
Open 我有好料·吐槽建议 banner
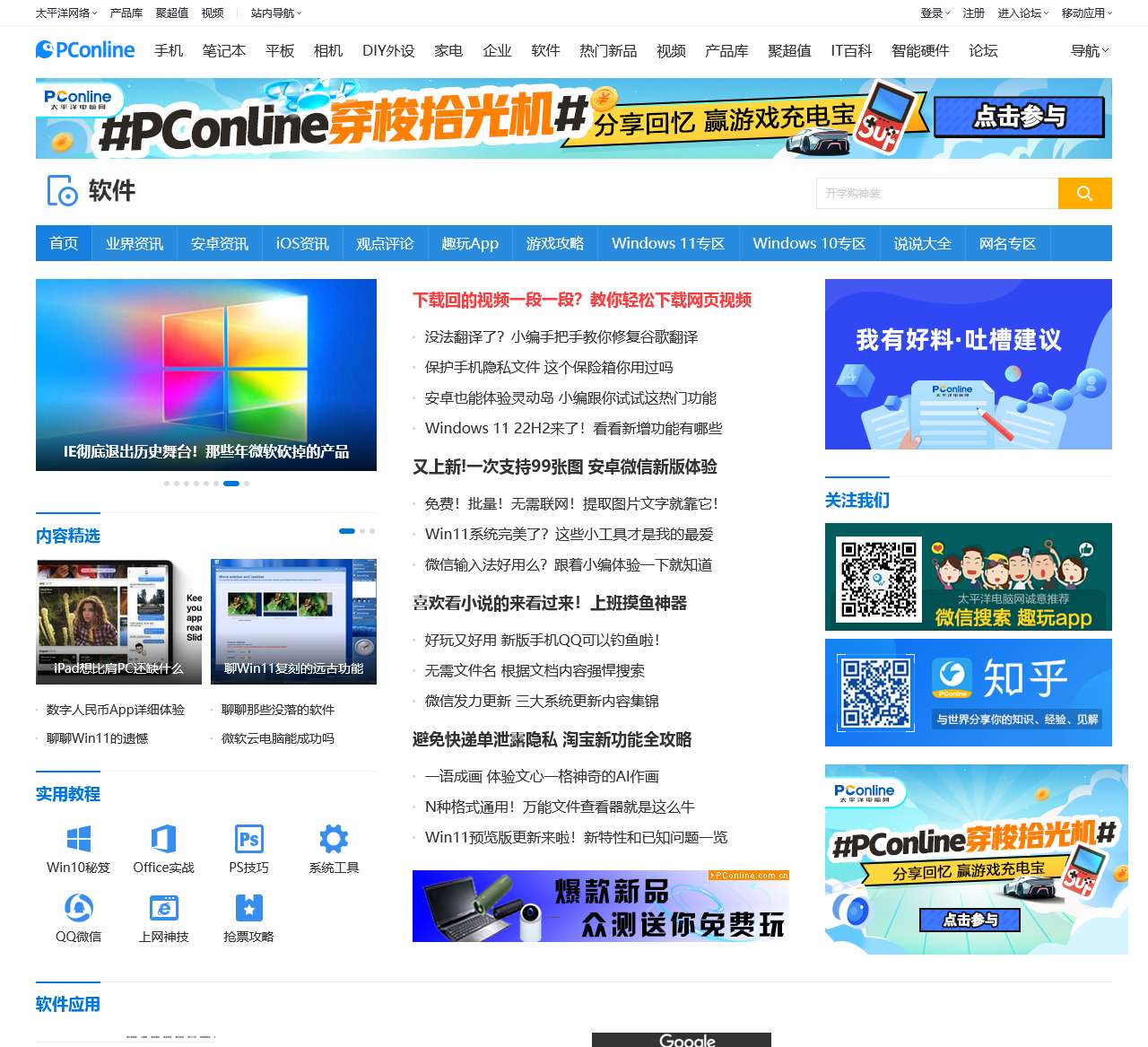click(x=969, y=364)
